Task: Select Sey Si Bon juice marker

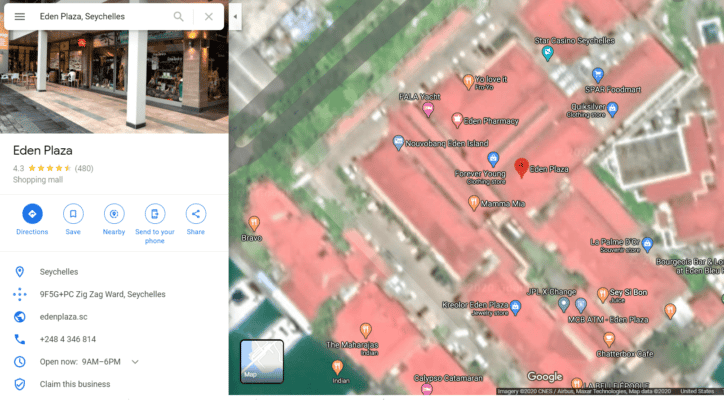Action: click(x=602, y=294)
